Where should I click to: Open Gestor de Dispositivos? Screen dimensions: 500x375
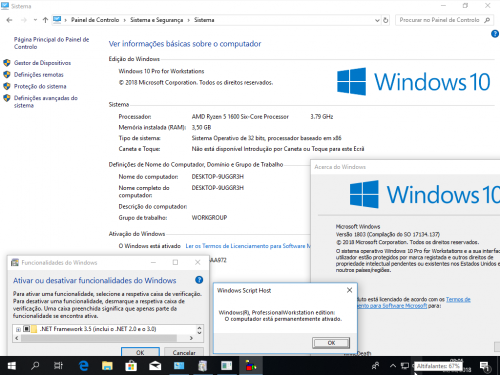42,63
